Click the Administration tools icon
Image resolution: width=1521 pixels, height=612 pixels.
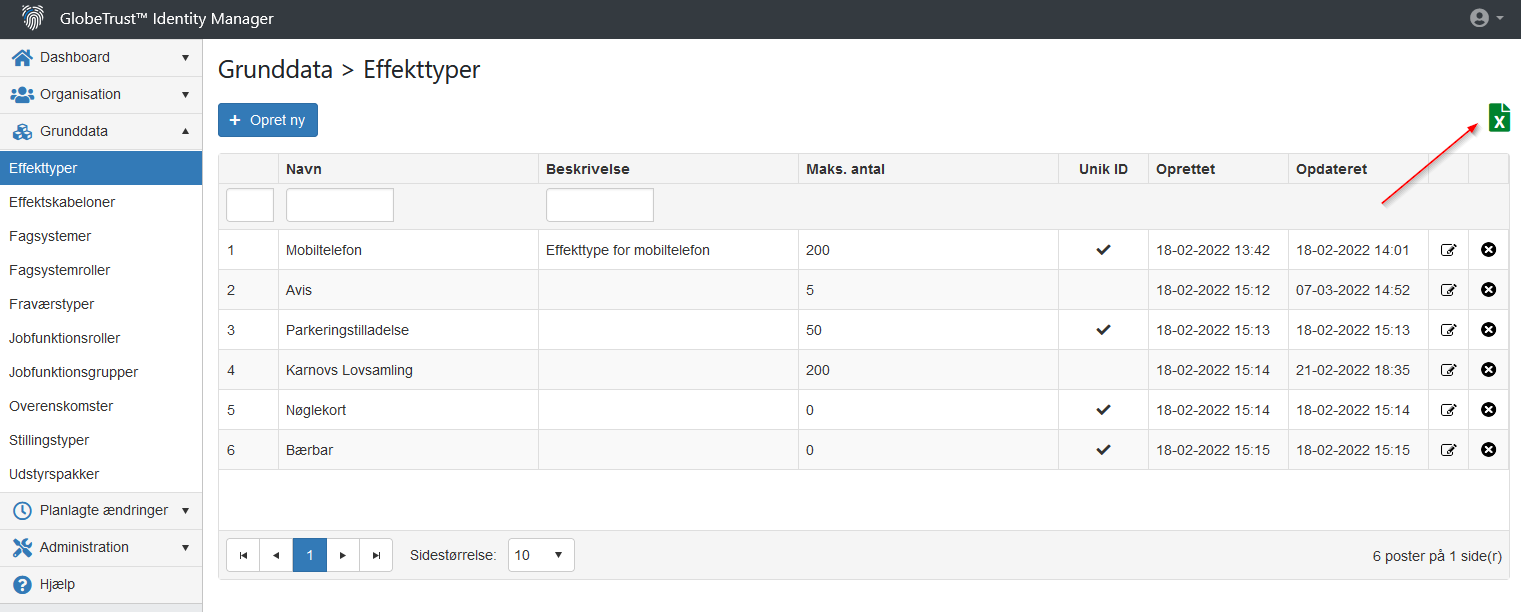(22, 547)
